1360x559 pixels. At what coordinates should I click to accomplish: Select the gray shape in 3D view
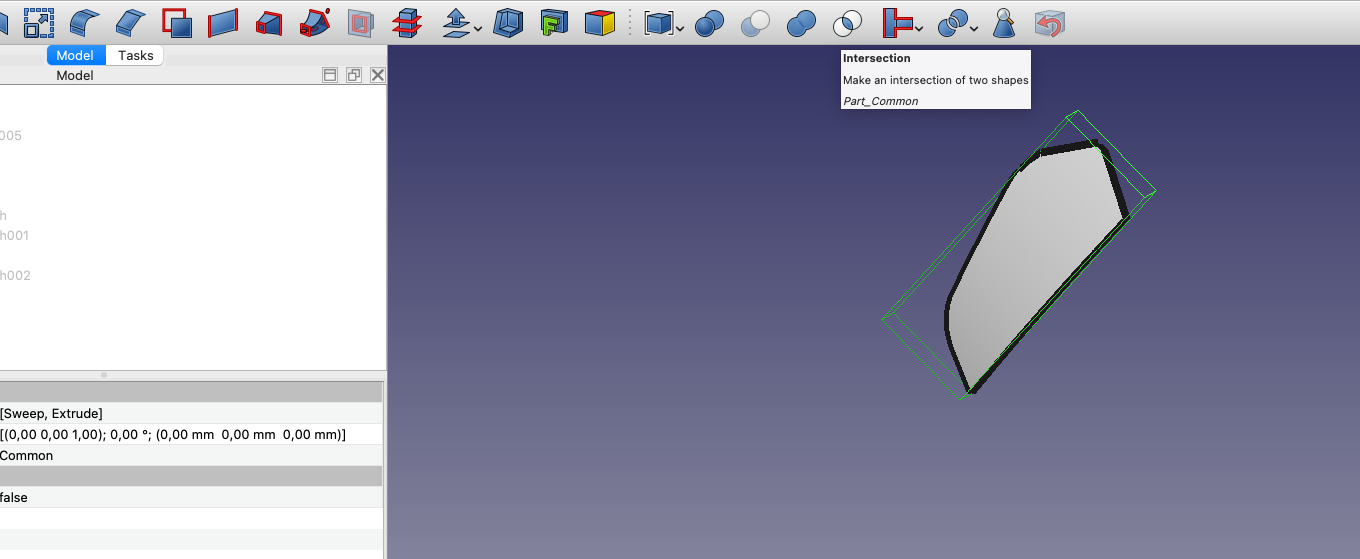pyautogui.click(x=1030, y=270)
